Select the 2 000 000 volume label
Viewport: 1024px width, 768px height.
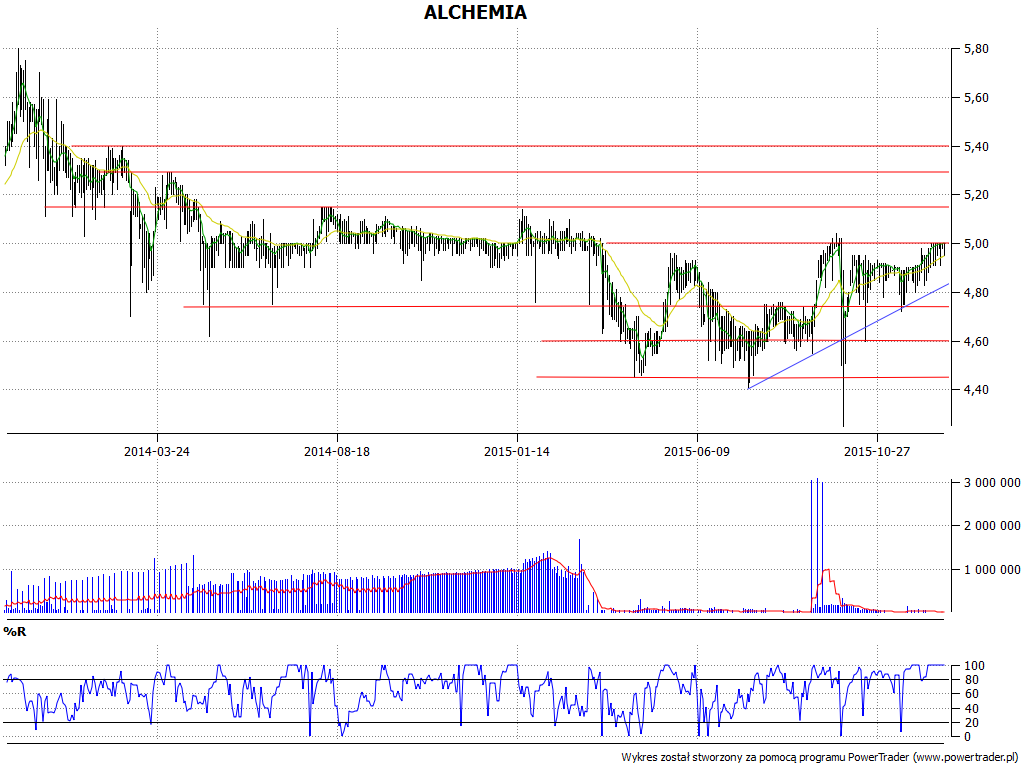992,526
